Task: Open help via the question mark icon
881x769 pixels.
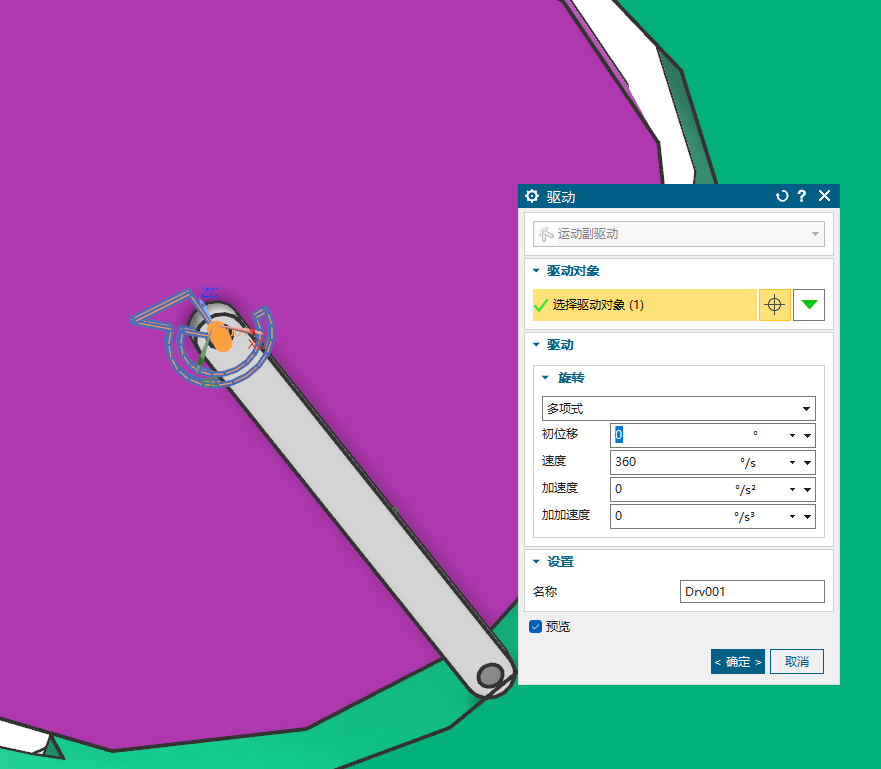Action: click(802, 196)
